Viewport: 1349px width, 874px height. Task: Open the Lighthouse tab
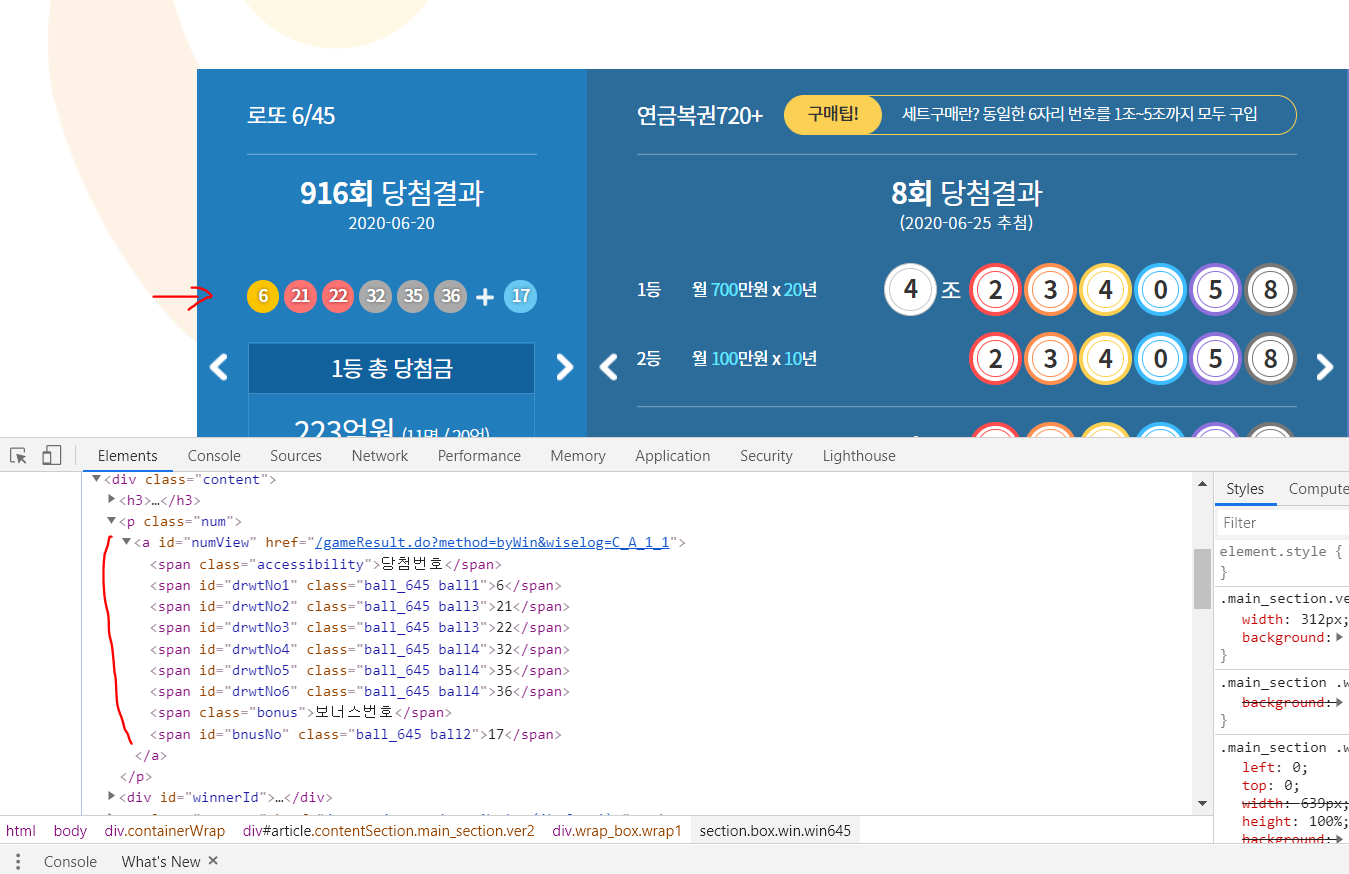click(x=859, y=456)
